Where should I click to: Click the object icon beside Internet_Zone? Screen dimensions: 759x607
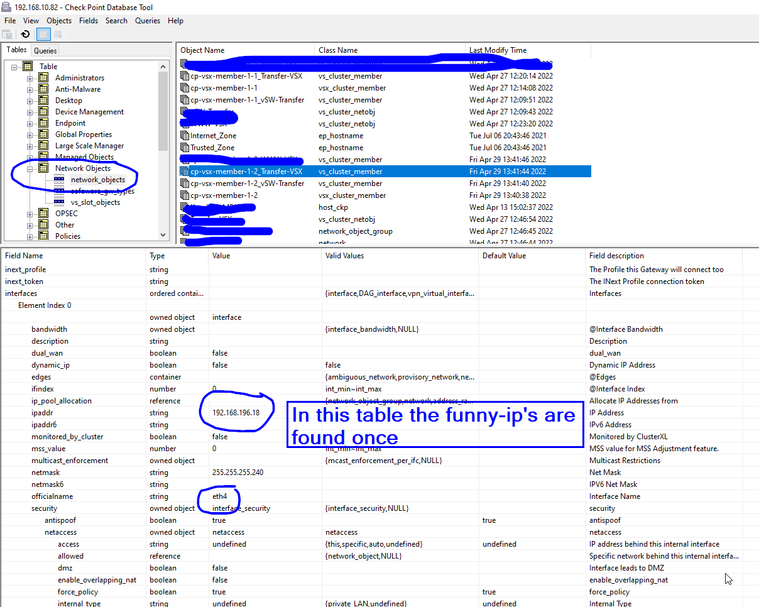[x=184, y=134]
